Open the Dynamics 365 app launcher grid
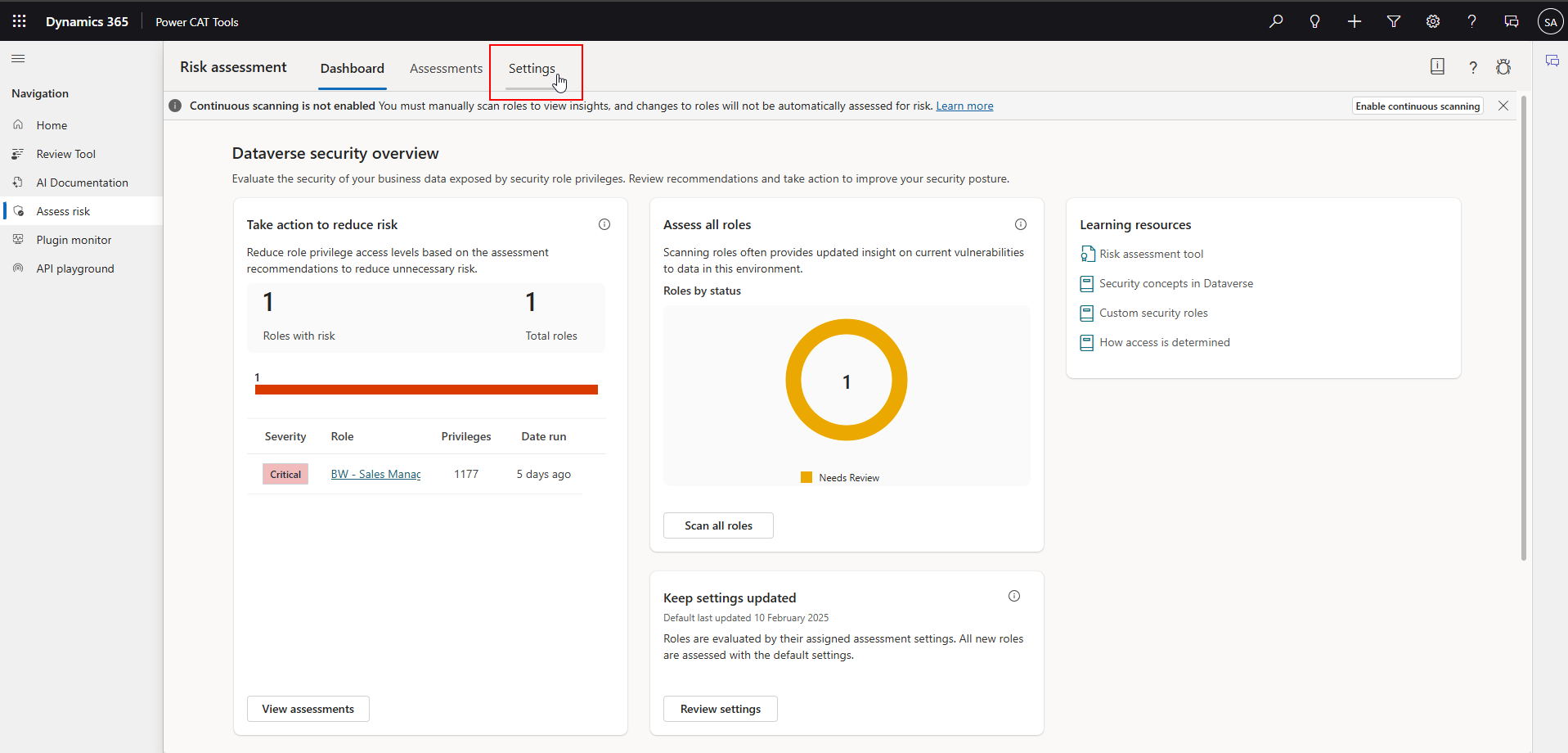Screen dimensions: 1568x753 [x=20, y=21]
